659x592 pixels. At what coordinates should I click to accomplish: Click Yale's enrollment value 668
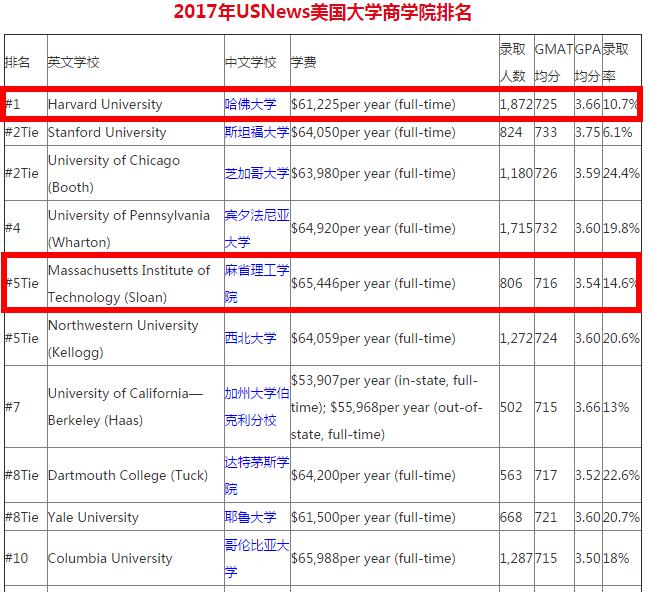(x=511, y=517)
